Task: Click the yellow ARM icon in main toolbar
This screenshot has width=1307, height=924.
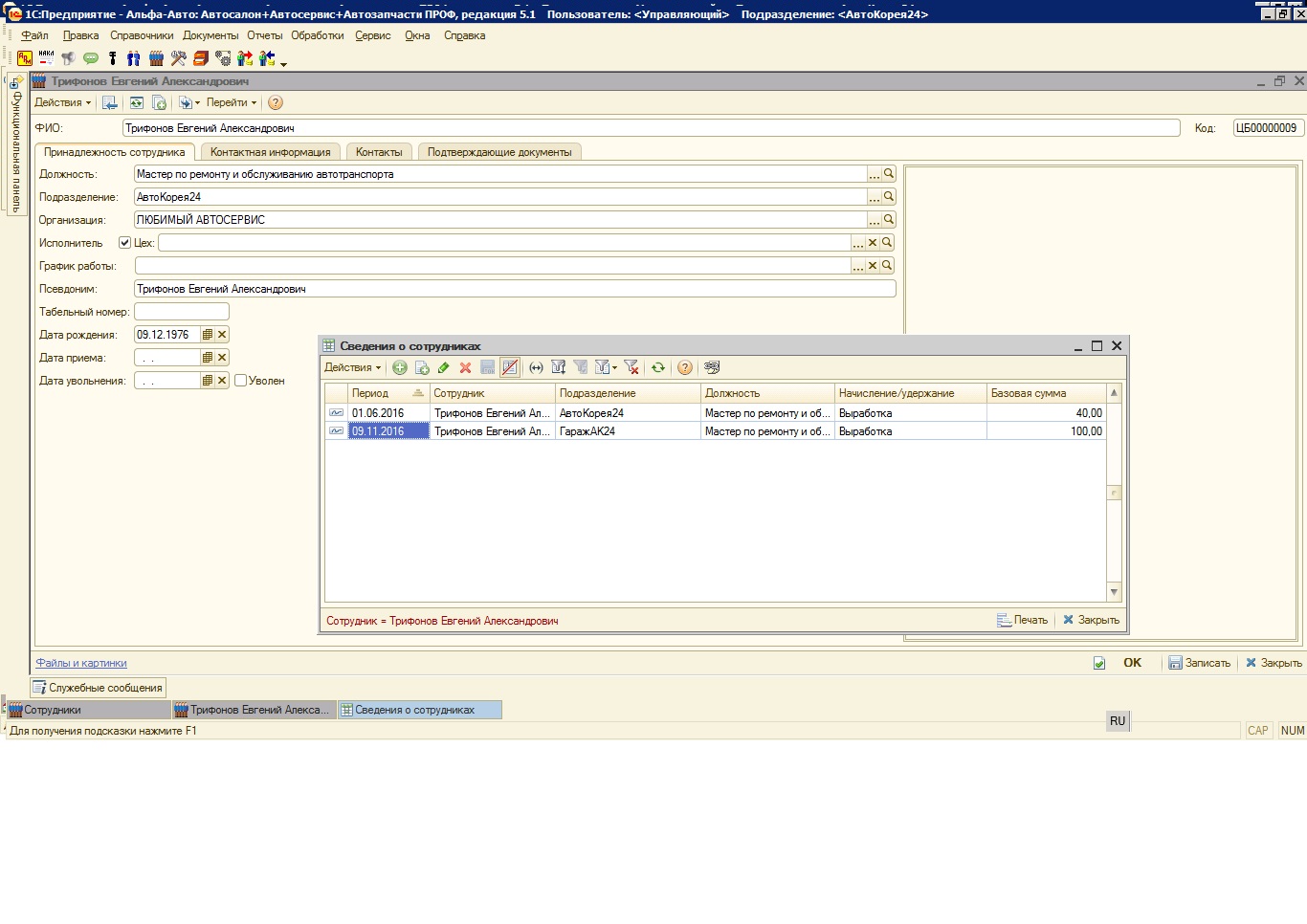Action: point(25,58)
